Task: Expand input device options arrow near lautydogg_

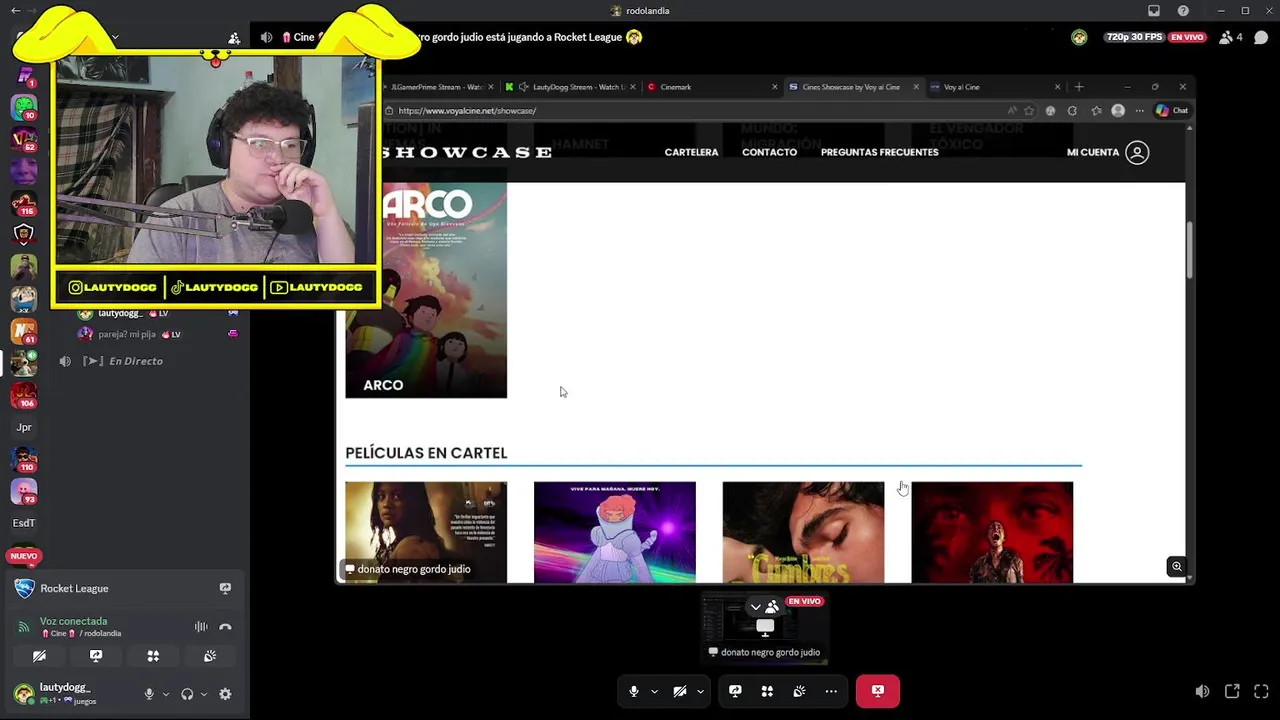Action: [166, 694]
